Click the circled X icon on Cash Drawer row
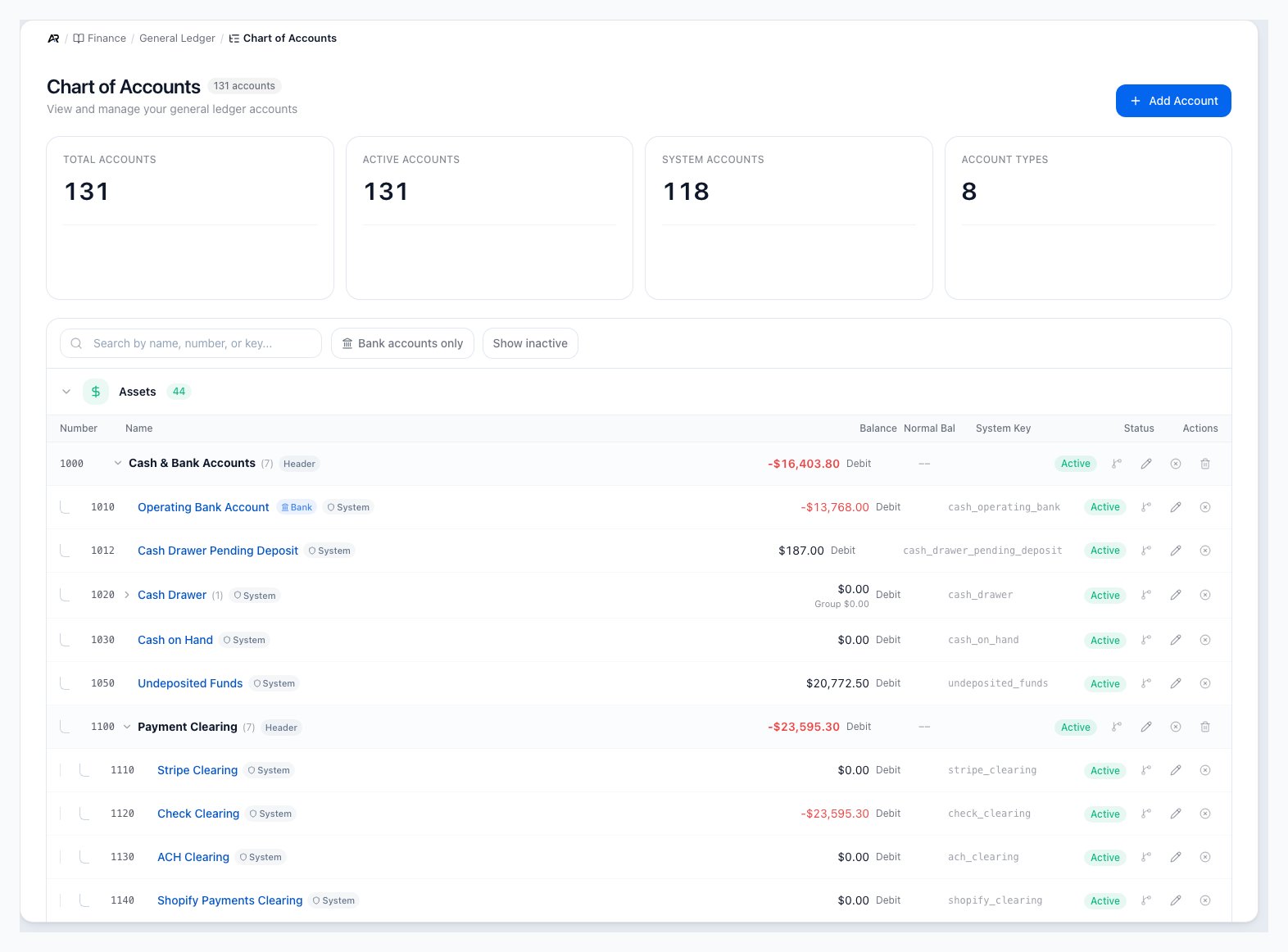The width and height of the screenshot is (1288, 952). (x=1205, y=595)
